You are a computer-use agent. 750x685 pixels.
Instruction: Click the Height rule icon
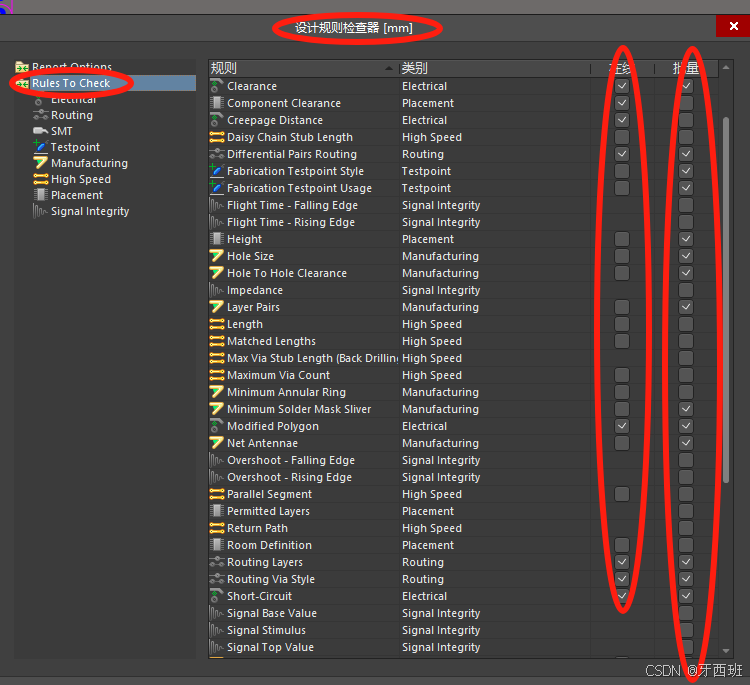[217, 239]
